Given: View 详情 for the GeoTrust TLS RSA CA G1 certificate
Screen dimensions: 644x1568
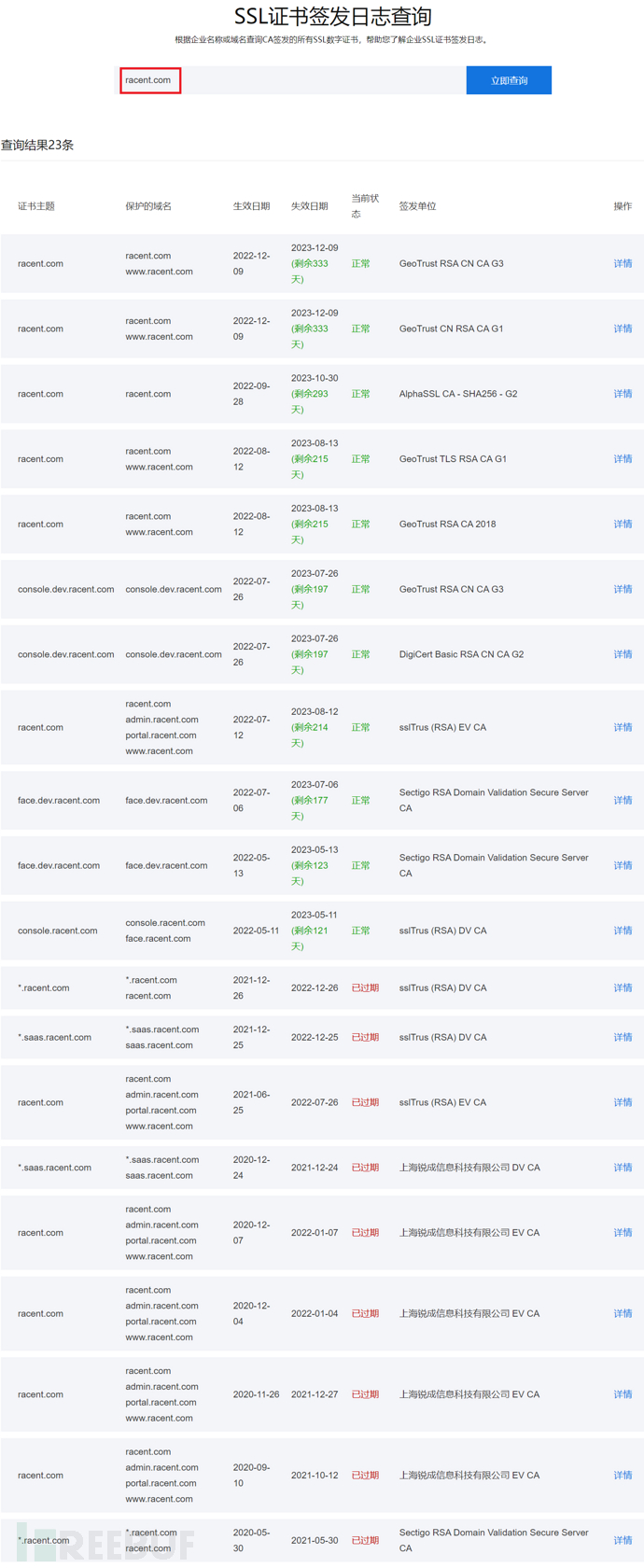Looking at the screenshot, I should (623, 458).
